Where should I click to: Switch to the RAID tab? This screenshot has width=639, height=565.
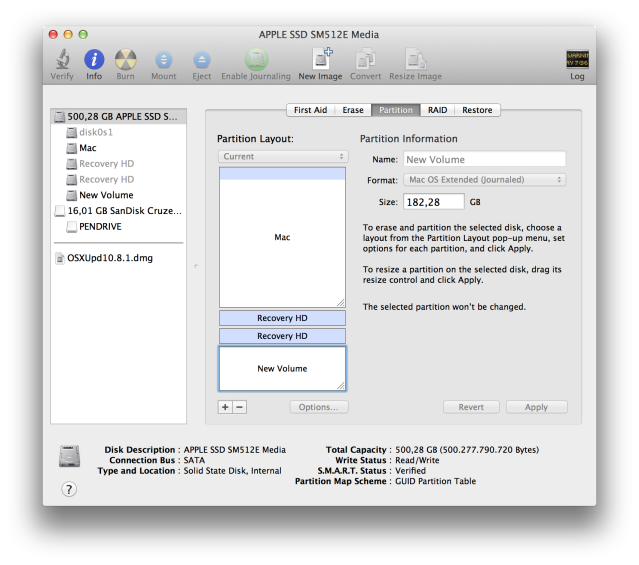(x=437, y=110)
